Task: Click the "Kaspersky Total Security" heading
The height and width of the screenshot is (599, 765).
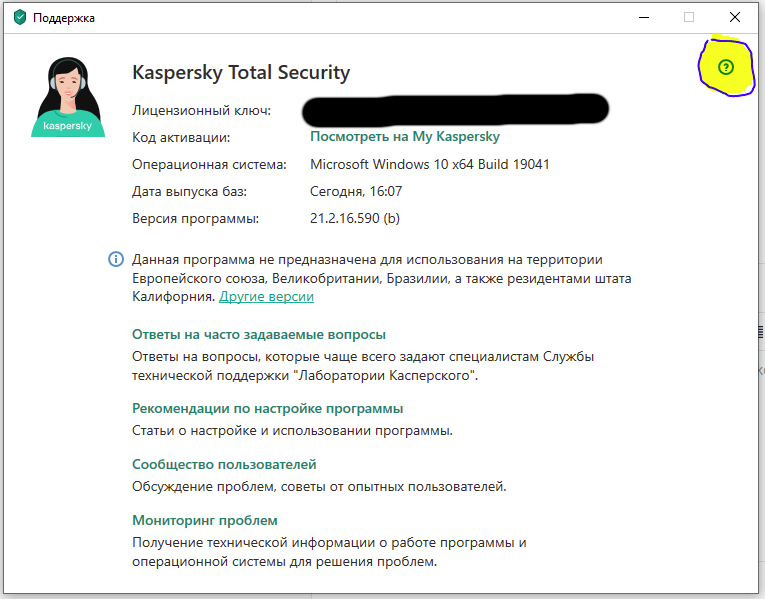Action: (241, 73)
